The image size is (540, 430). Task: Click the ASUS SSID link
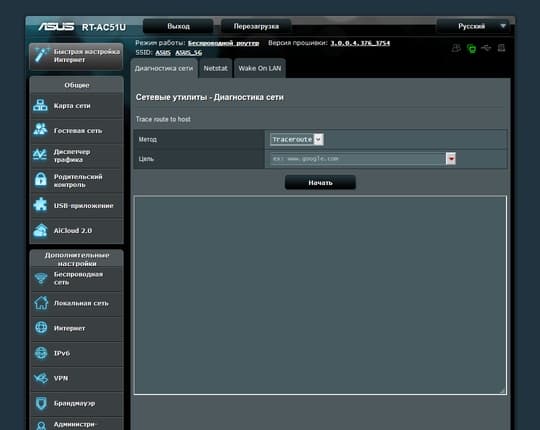point(163,53)
